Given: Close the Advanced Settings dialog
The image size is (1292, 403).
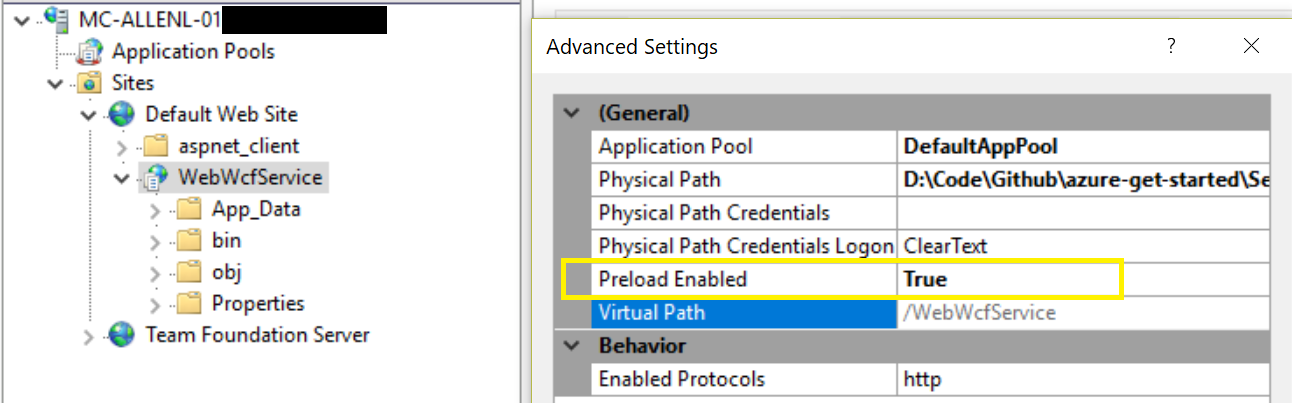Looking at the screenshot, I should (x=1251, y=46).
